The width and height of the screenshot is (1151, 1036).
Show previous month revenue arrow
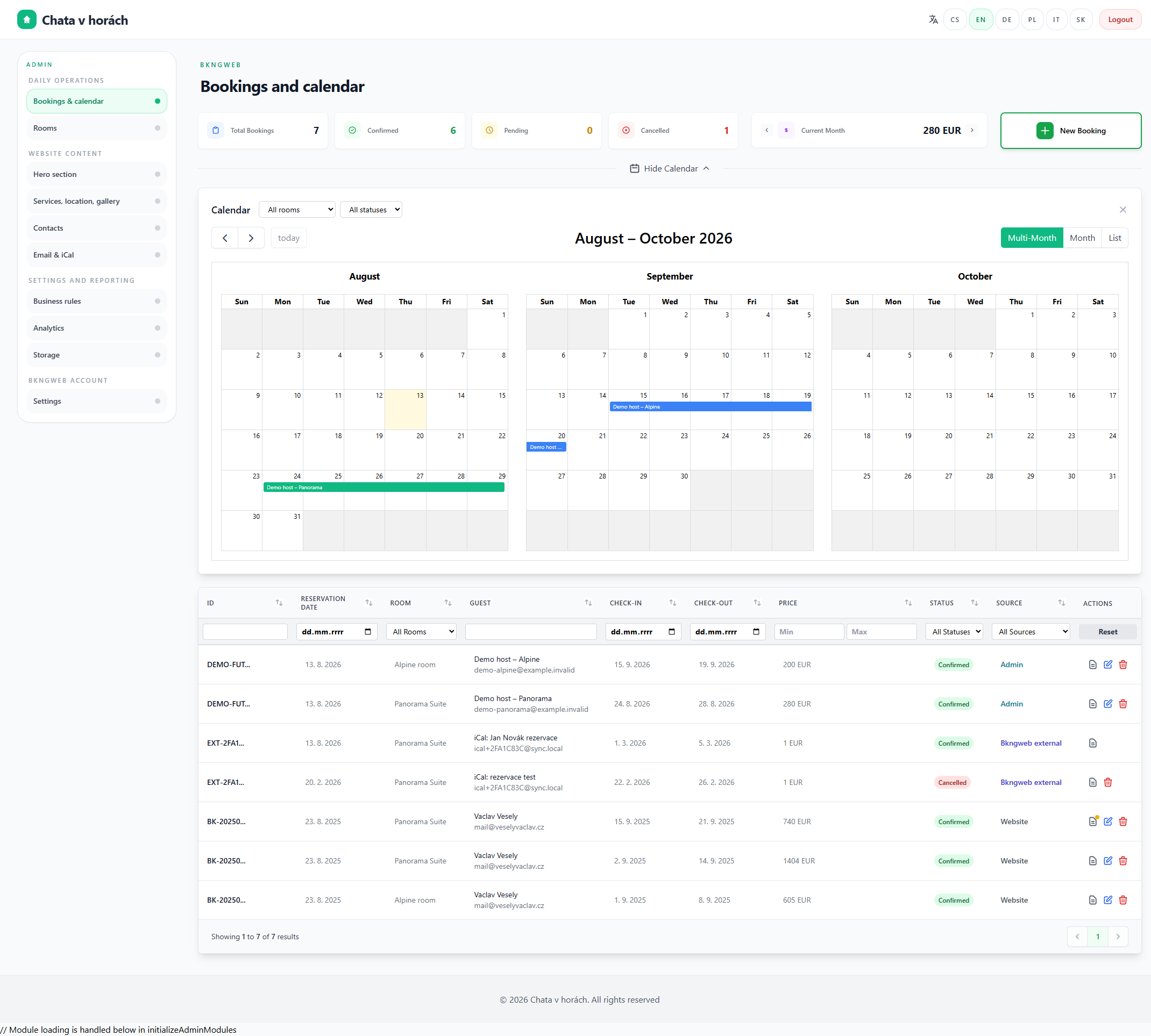coord(766,130)
